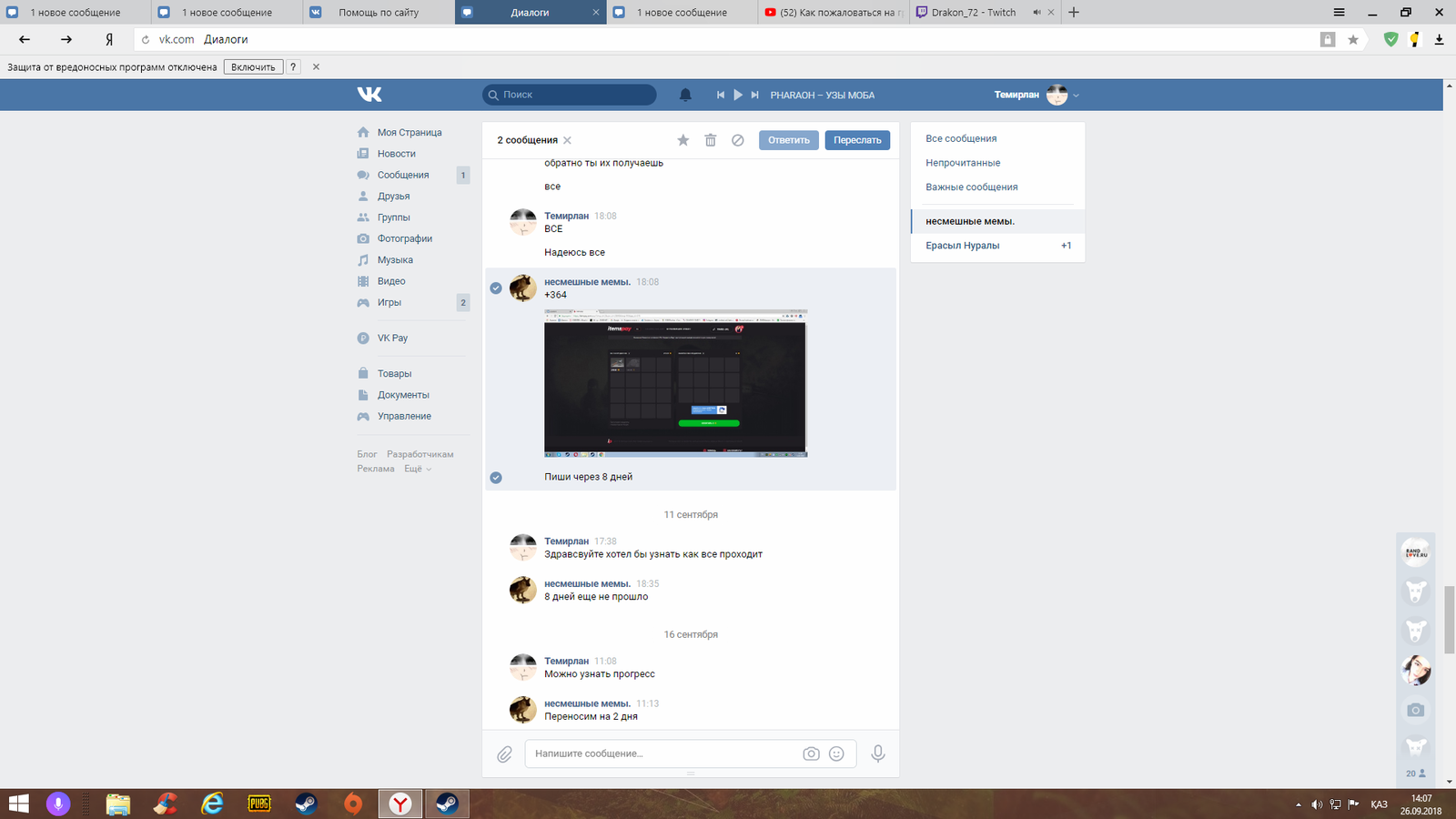This screenshot has height=819, width=1456.
Task: Select Важные сообщения filter
Action: tap(972, 187)
